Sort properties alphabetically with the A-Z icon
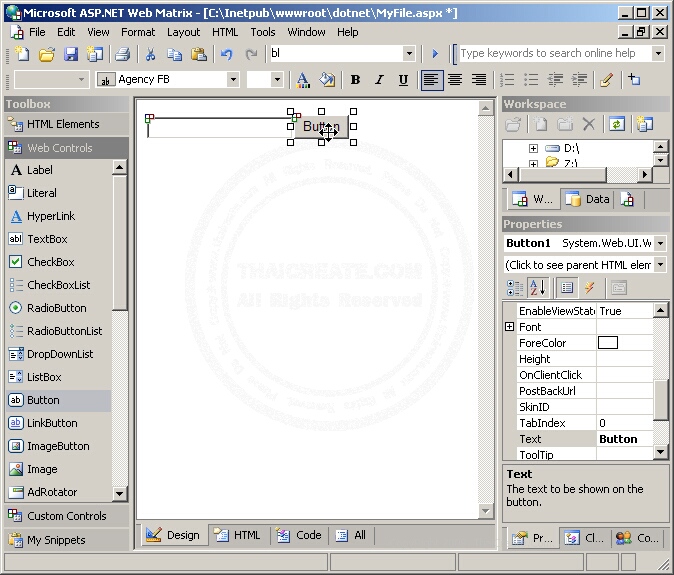This screenshot has height=575, width=674. point(538,288)
